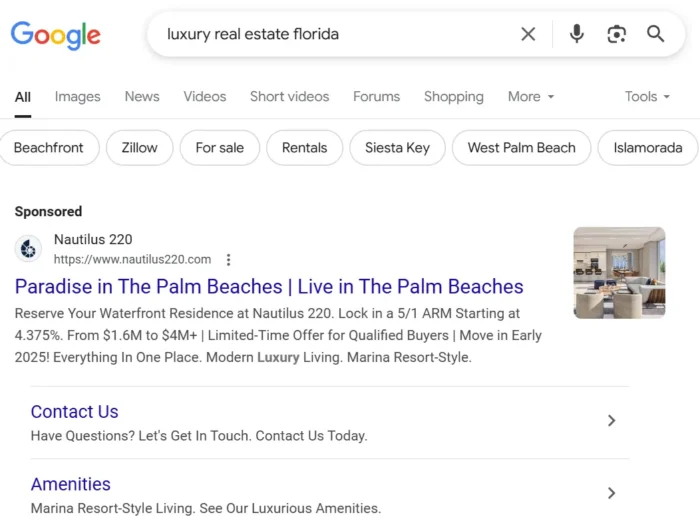This screenshot has height=521, width=700.
Task: Open the nautilus220.com URL link
Action: pos(132,259)
